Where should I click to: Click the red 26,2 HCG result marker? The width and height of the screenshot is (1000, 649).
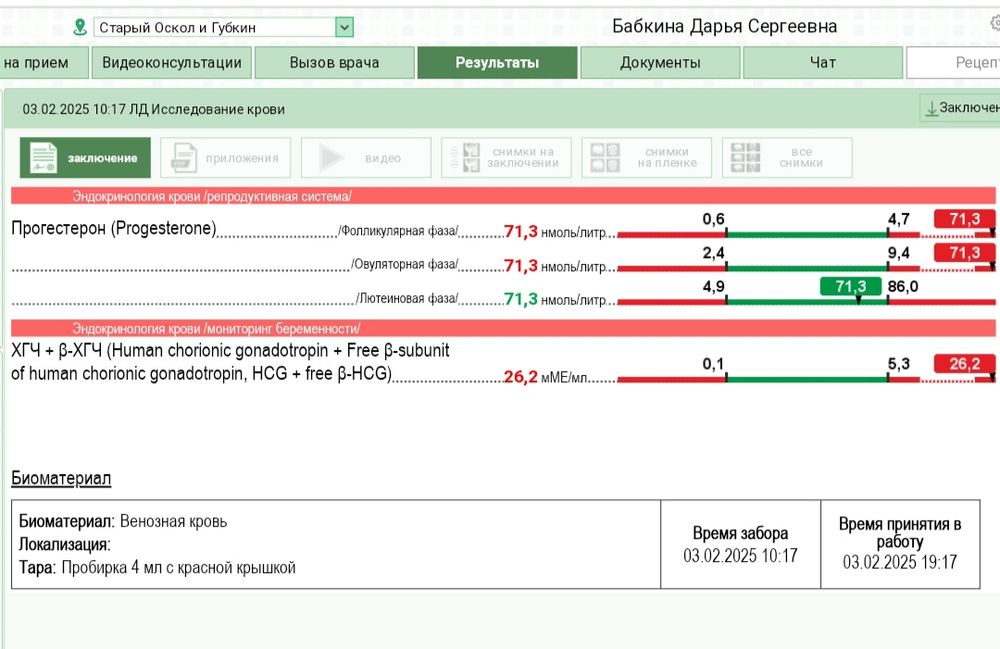[964, 364]
